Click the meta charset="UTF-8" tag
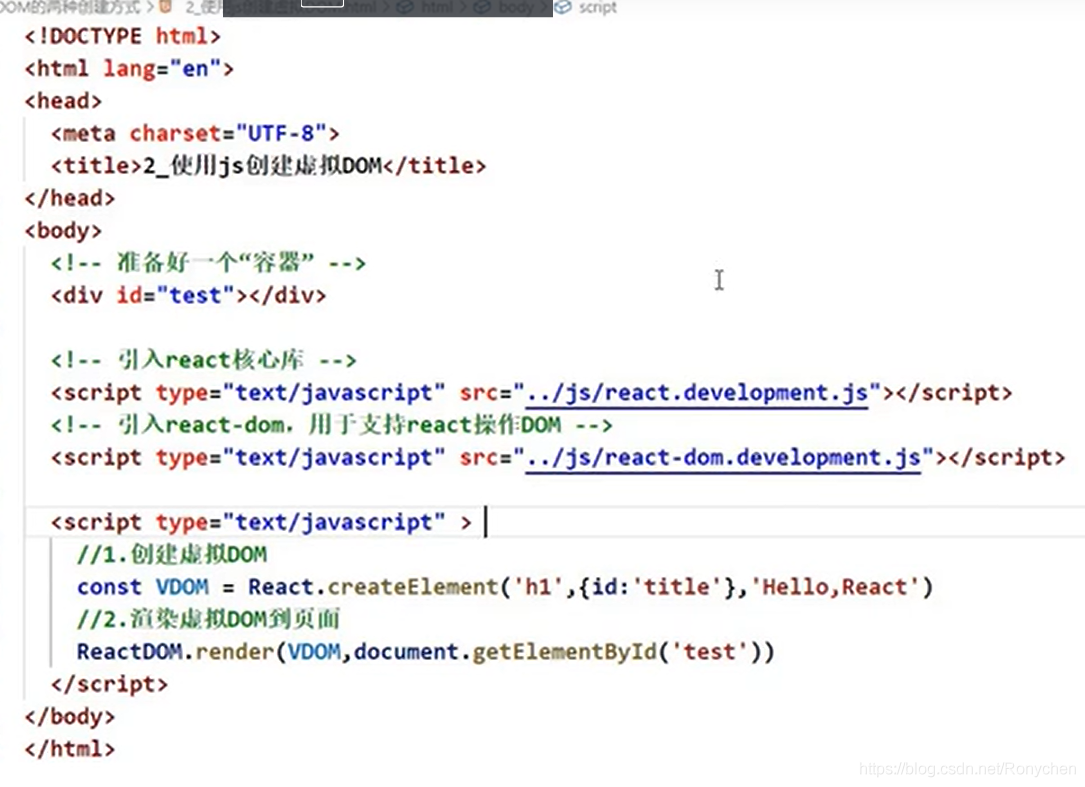Viewport: 1085px width, 787px height. [195, 134]
